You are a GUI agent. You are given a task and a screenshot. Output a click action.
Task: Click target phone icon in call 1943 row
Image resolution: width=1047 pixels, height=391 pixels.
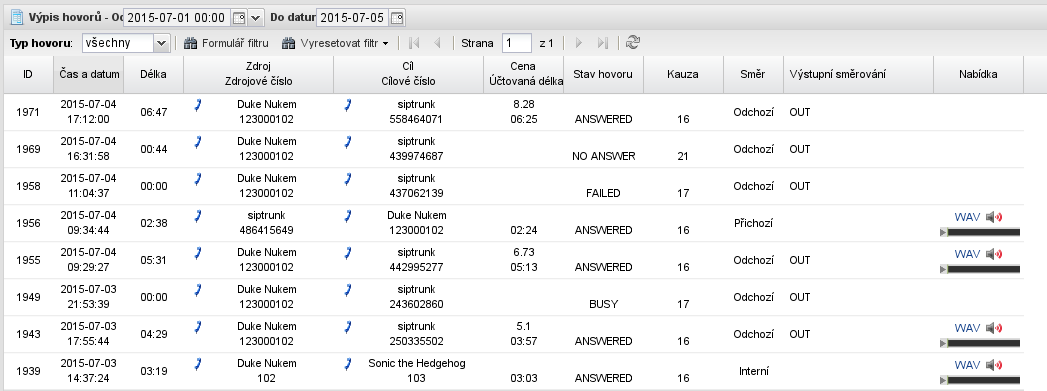pos(348,327)
